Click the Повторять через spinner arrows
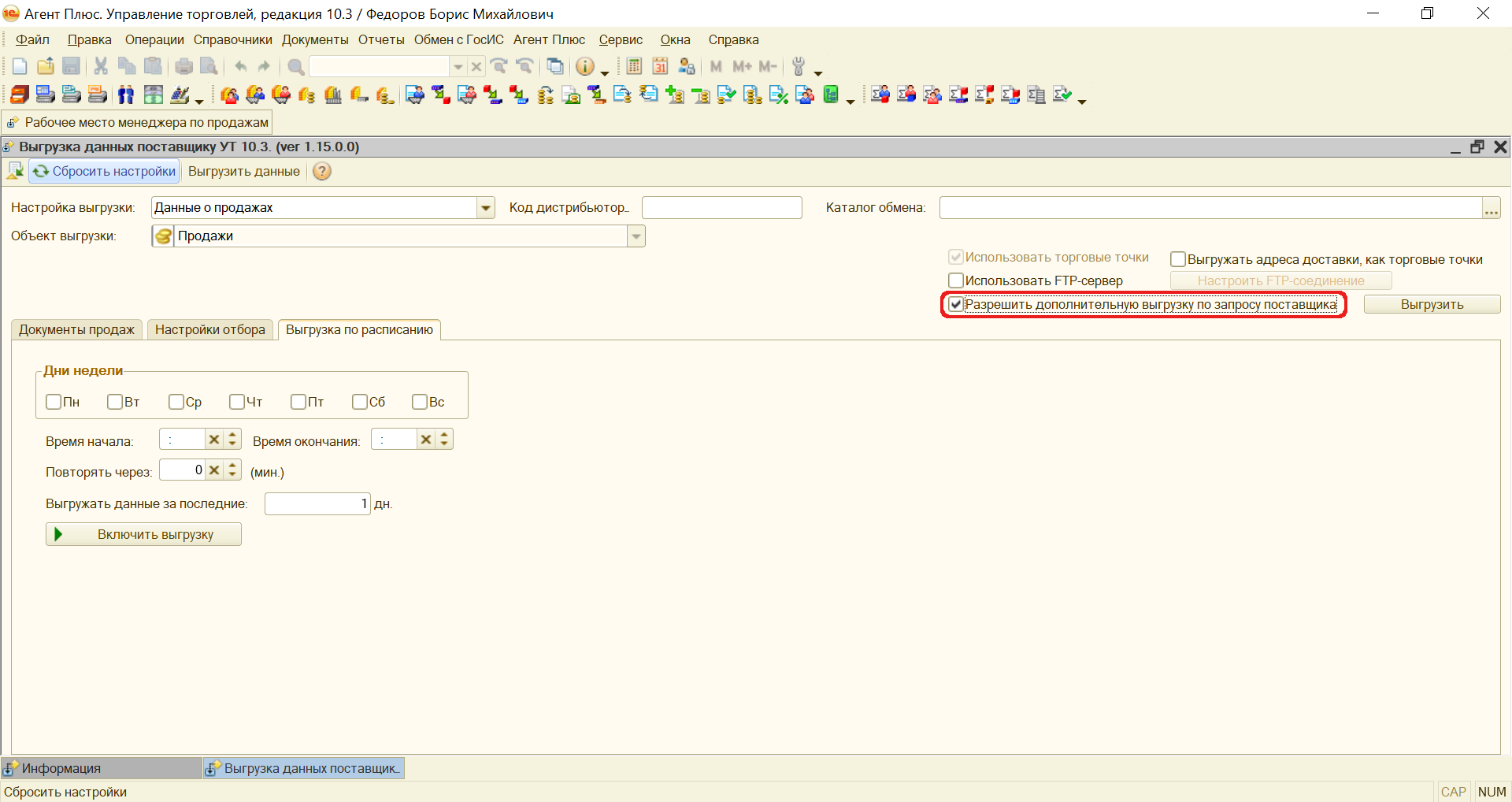Viewport: 1512px width, 802px height. pyautogui.click(x=232, y=470)
